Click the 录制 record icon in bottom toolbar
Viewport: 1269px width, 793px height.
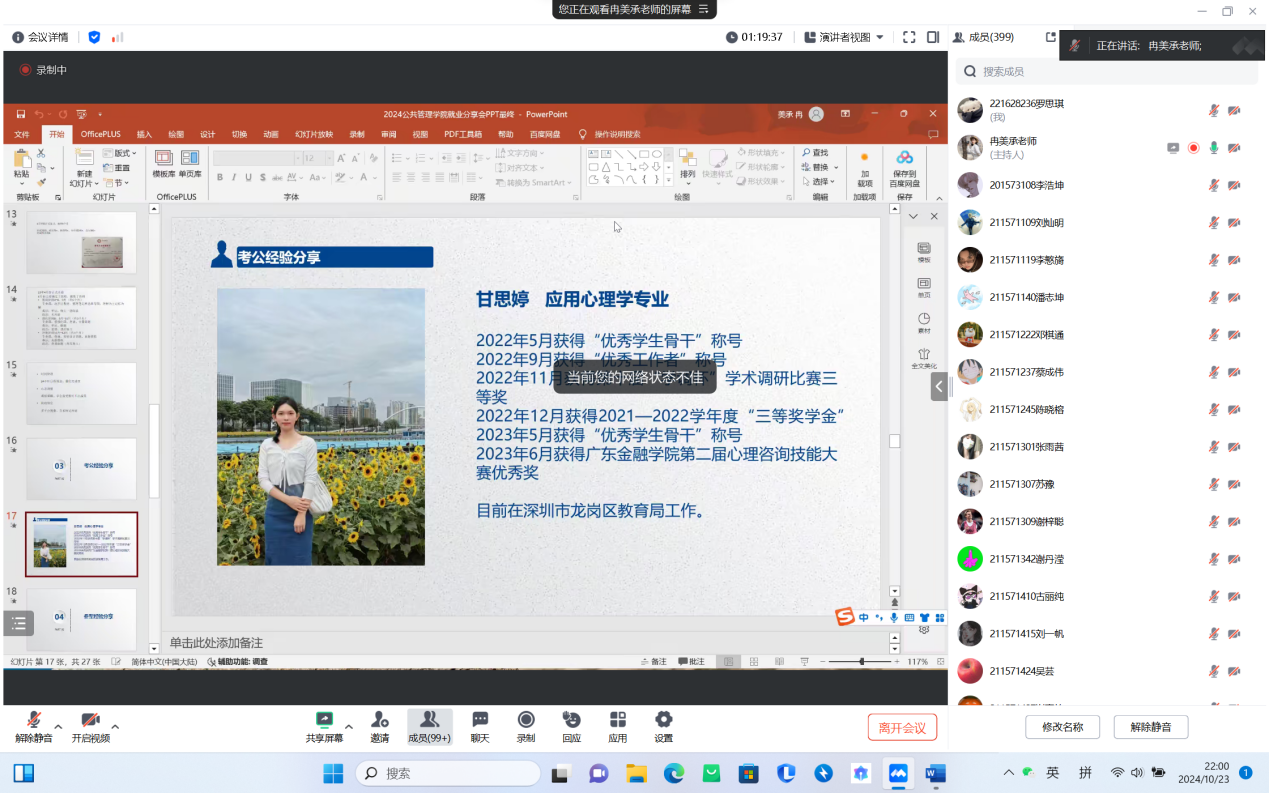pyautogui.click(x=526, y=726)
